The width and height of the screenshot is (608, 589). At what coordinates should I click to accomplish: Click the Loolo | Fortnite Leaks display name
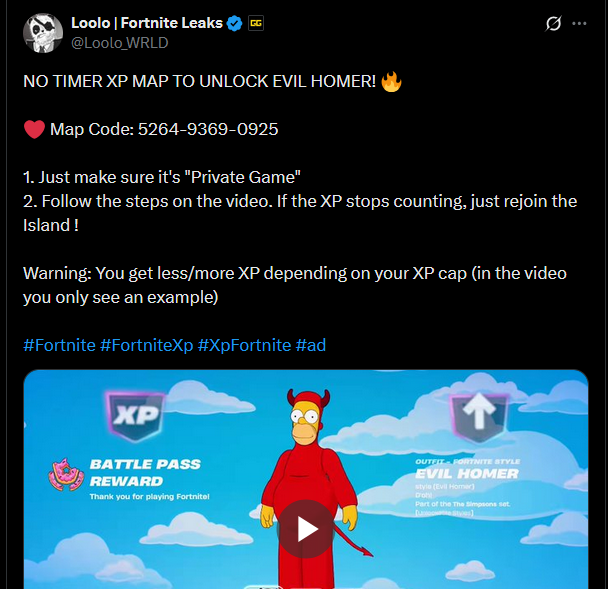coord(147,23)
